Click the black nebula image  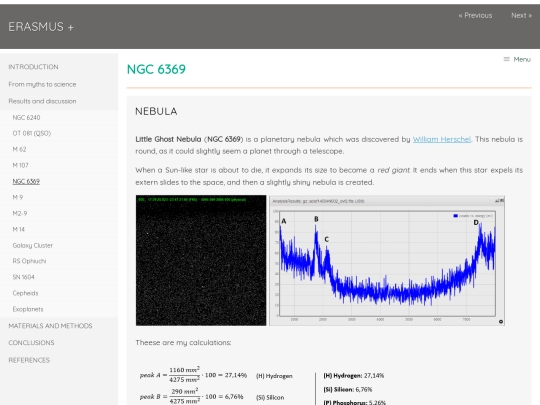click(201, 260)
